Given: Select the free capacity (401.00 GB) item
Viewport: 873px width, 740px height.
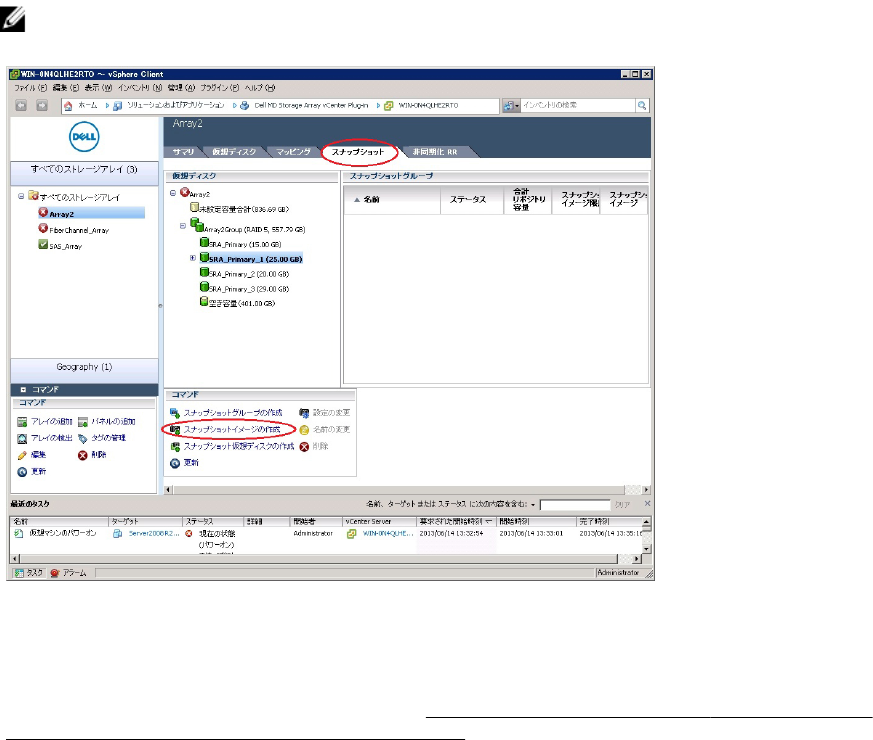Looking at the screenshot, I should (x=242, y=303).
